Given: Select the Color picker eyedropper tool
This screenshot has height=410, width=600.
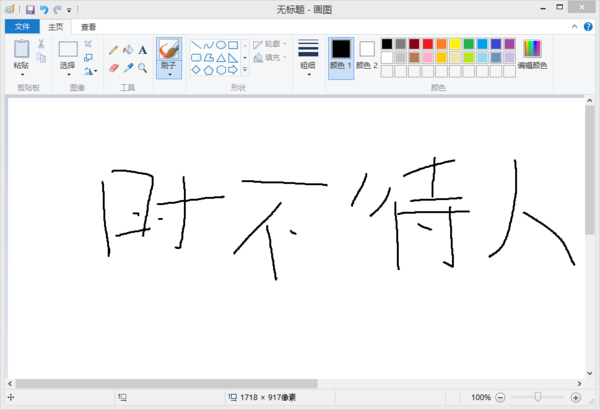Looking at the screenshot, I should tap(128, 68).
